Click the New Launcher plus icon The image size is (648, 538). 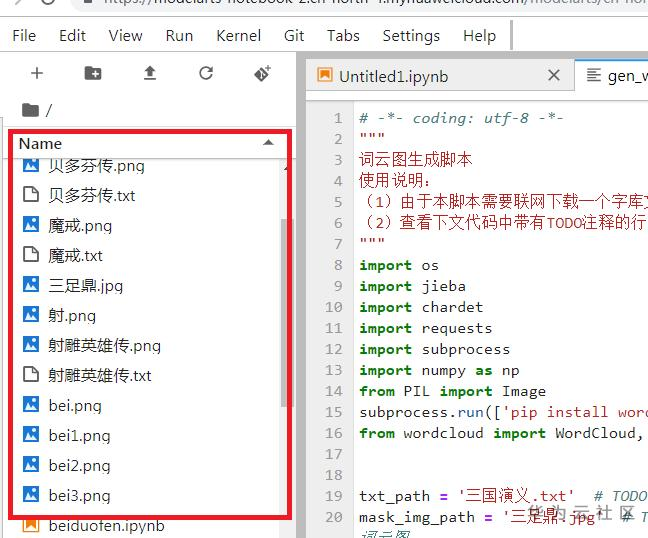click(37, 73)
